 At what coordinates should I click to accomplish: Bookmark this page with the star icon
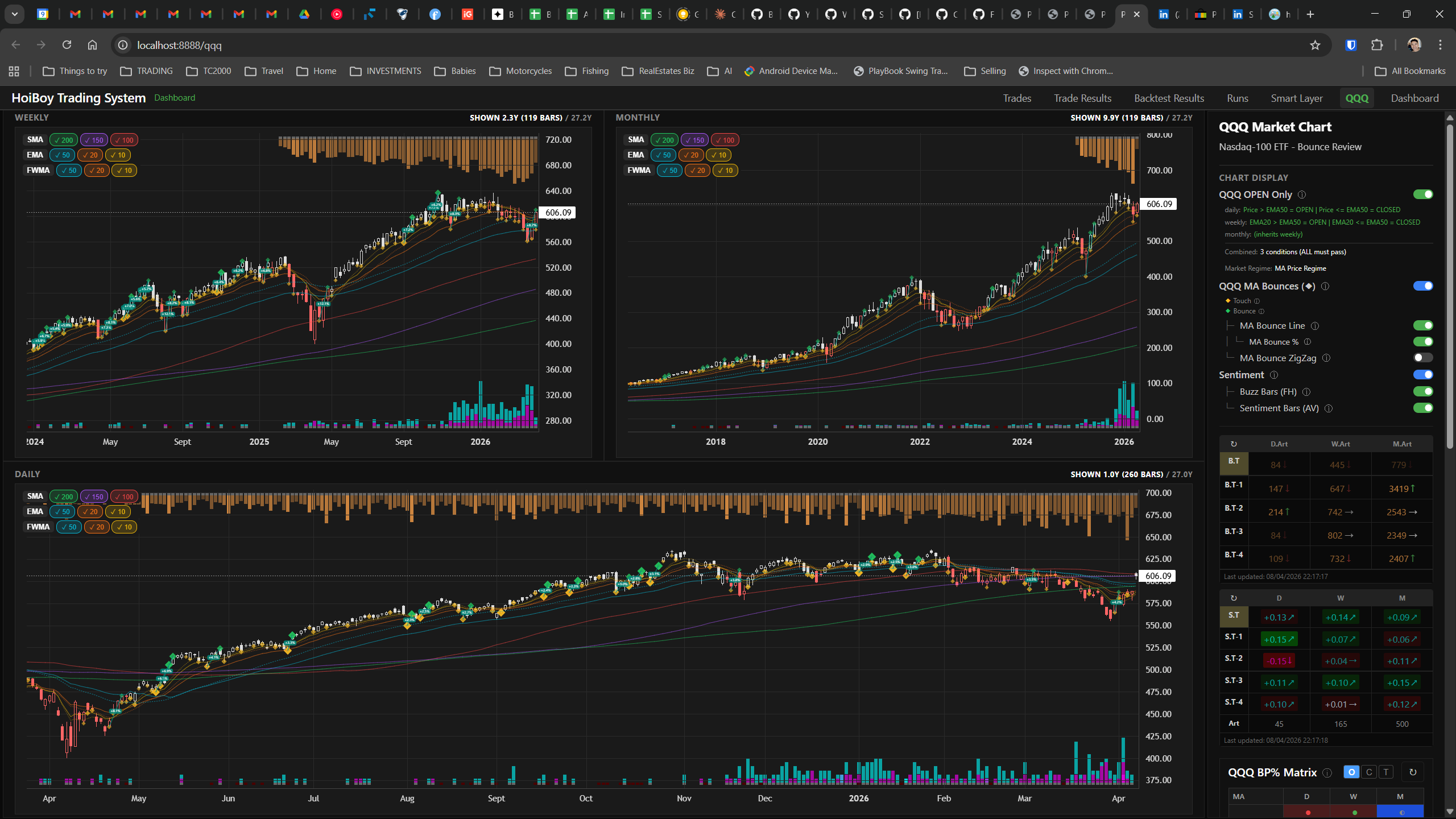(x=1315, y=45)
